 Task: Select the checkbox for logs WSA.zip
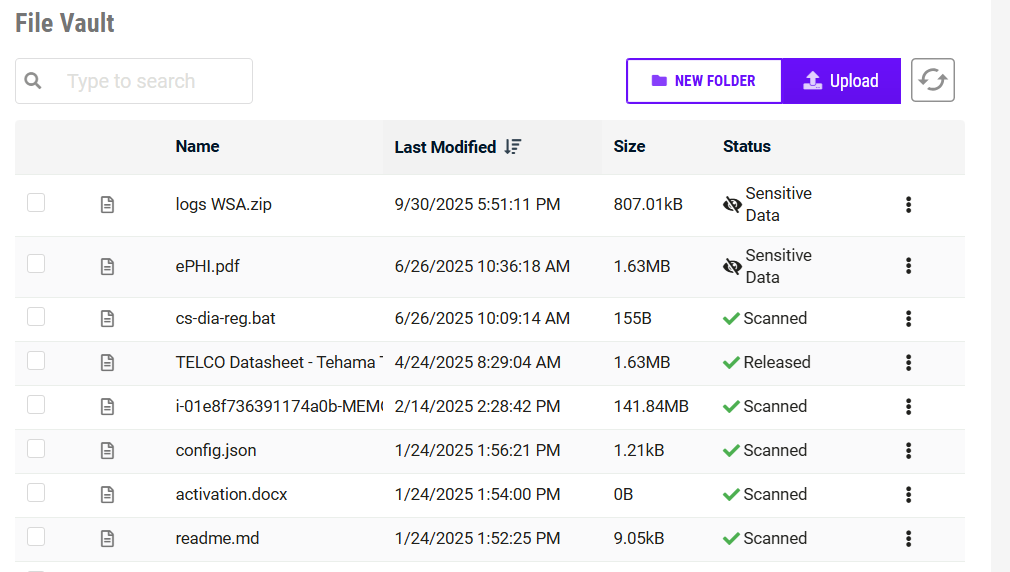(x=36, y=204)
